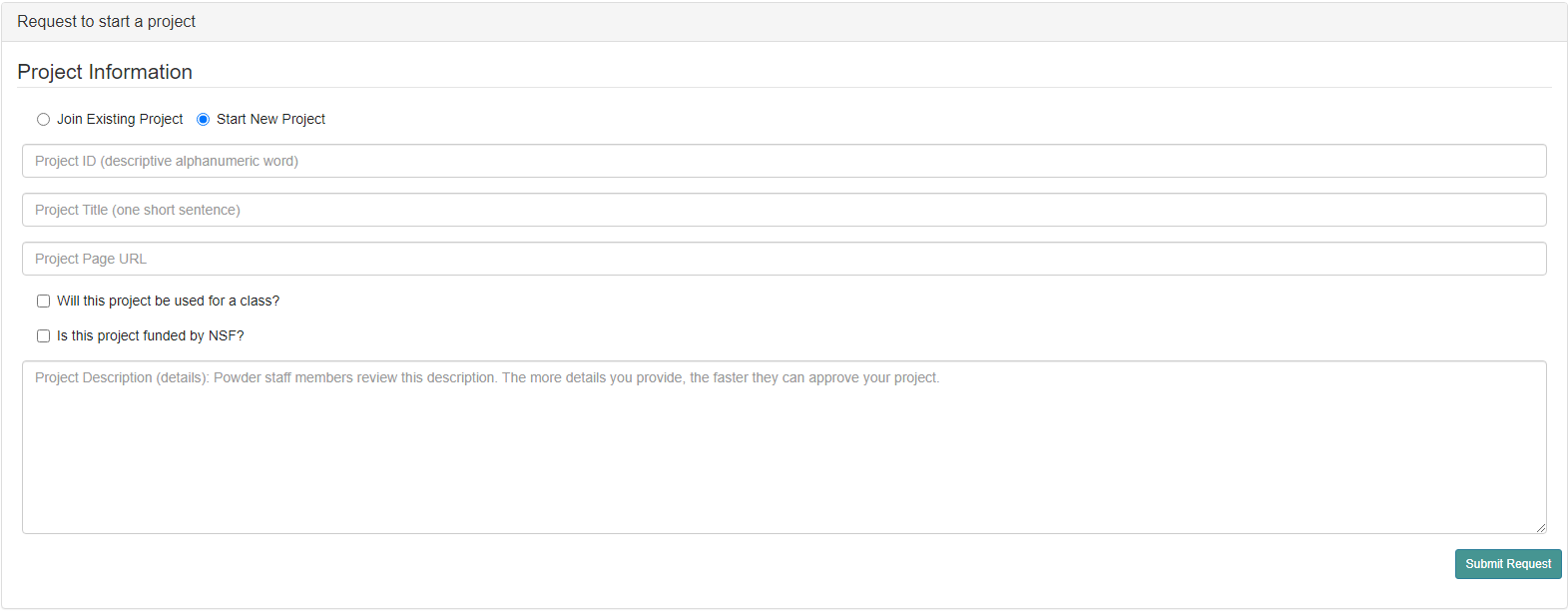Tick 'Is this project funded by NSF?' checkbox
Viewport: 1568px width, 613px height.
43,336
